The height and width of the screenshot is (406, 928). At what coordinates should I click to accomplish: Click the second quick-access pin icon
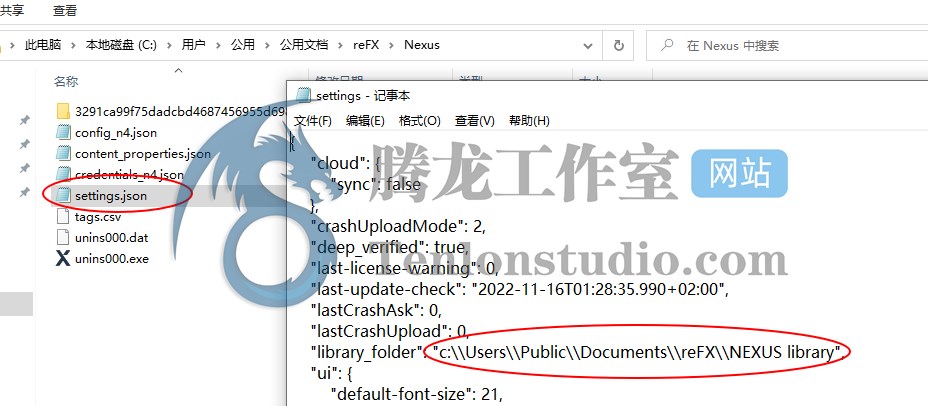[x=24, y=144]
